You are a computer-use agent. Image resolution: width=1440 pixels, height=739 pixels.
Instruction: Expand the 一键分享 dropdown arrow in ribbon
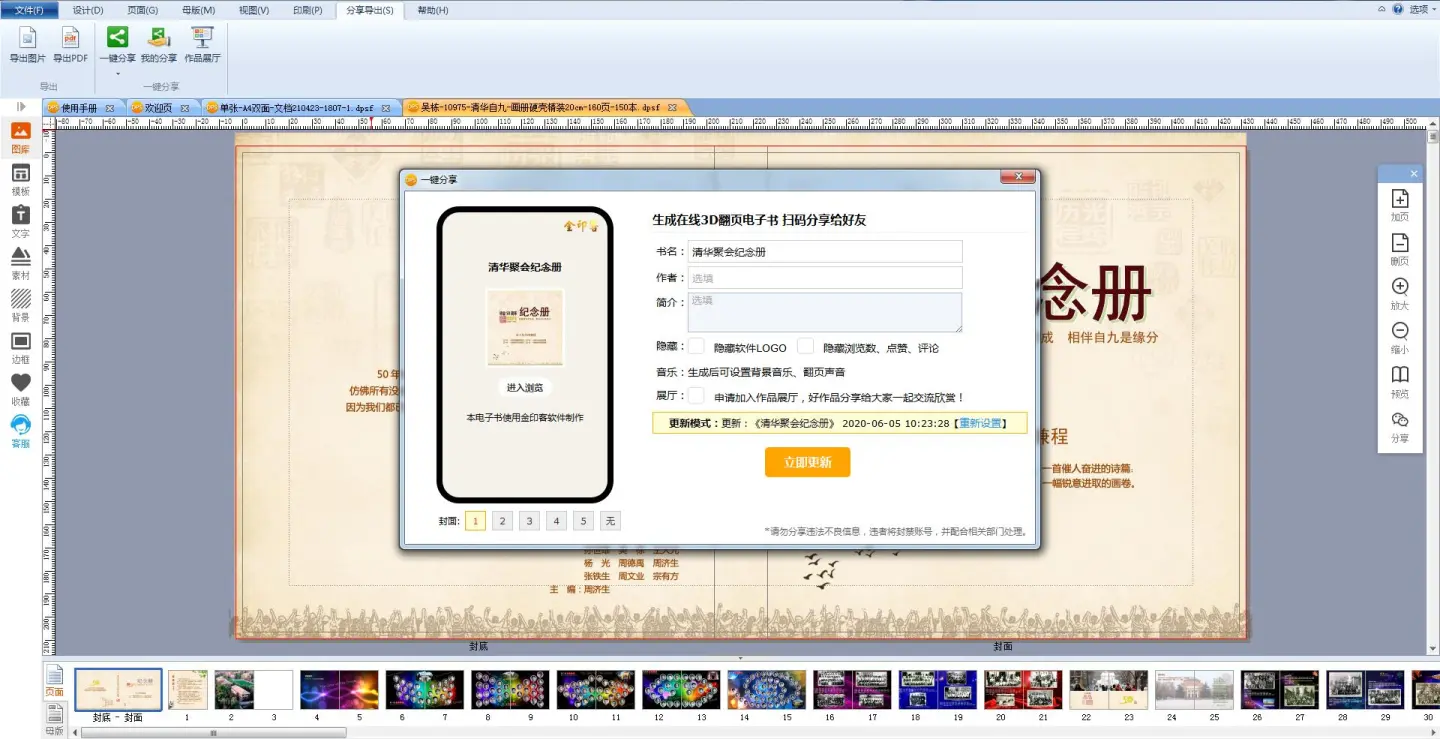(x=117, y=73)
